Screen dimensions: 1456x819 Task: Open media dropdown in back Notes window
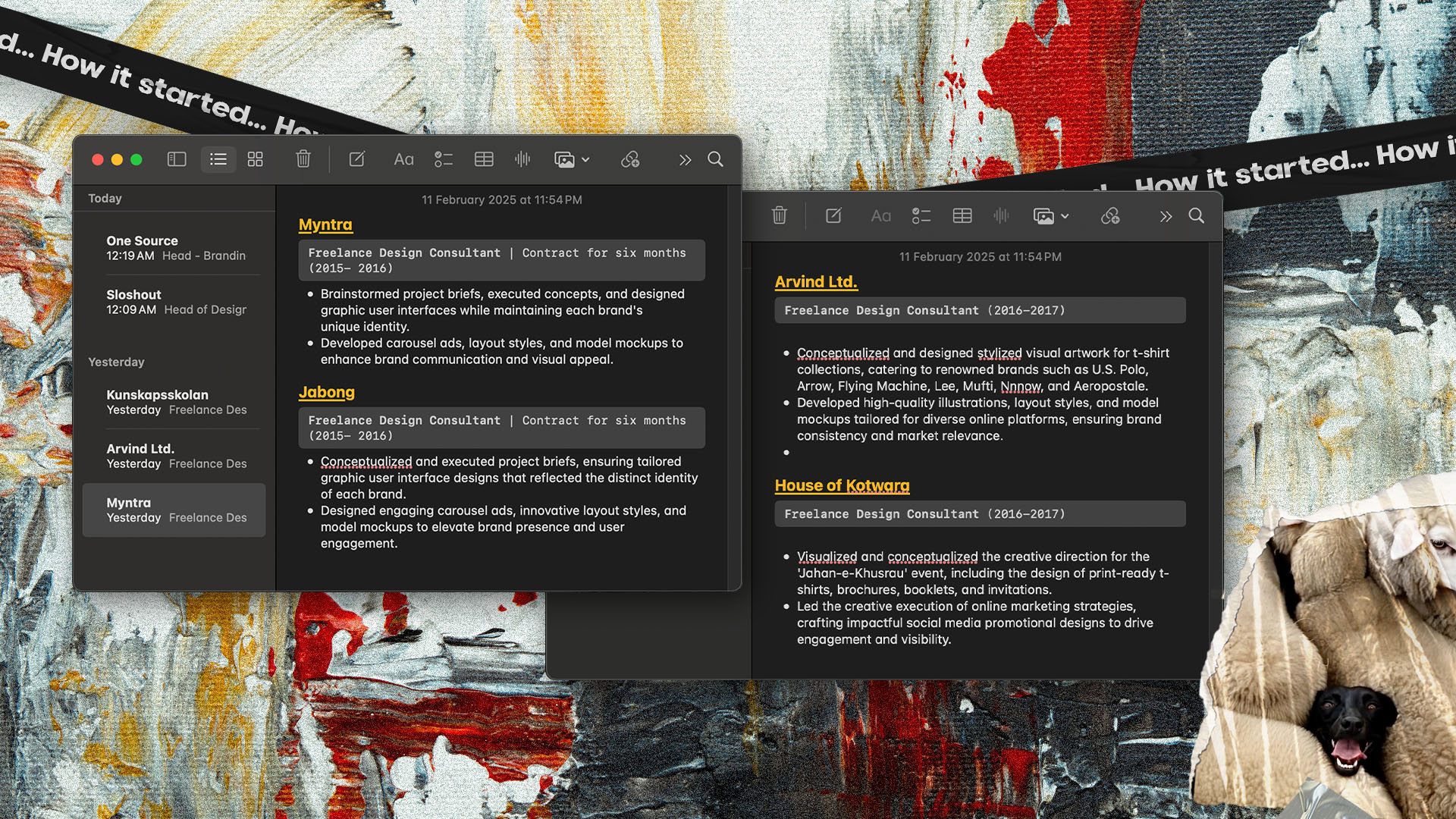pos(1051,216)
